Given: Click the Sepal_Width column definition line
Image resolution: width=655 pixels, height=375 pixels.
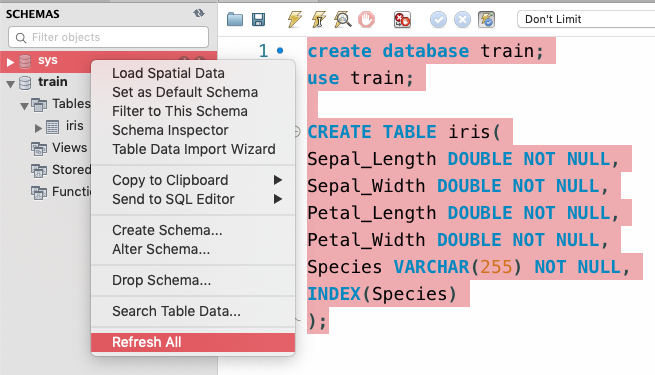Looking at the screenshot, I should click(x=458, y=186).
